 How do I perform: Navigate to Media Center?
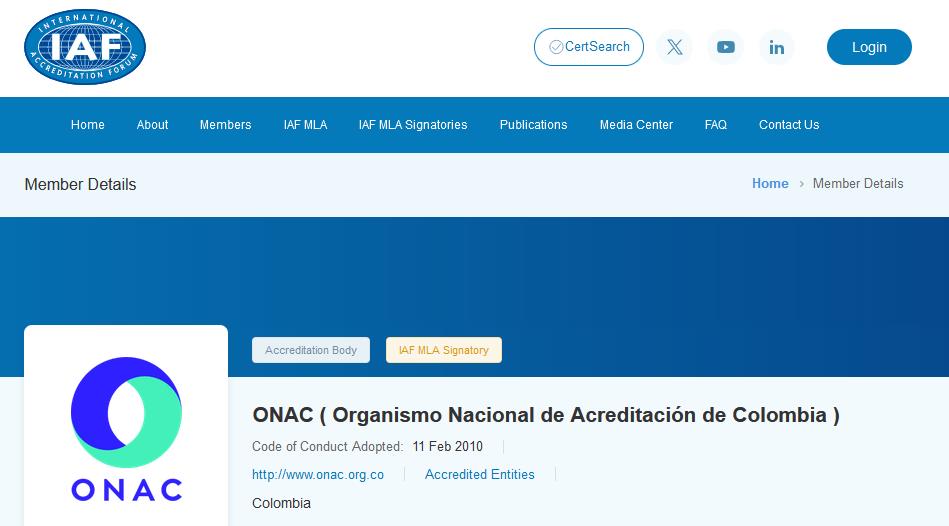point(636,125)
